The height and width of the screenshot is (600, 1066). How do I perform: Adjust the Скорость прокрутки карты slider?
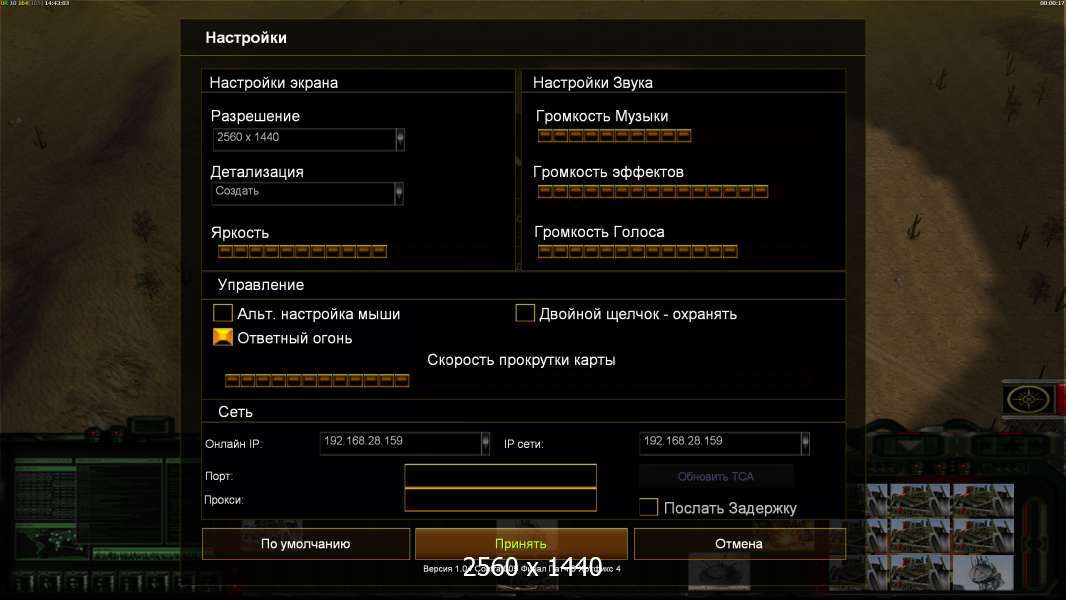coord(317,380)
